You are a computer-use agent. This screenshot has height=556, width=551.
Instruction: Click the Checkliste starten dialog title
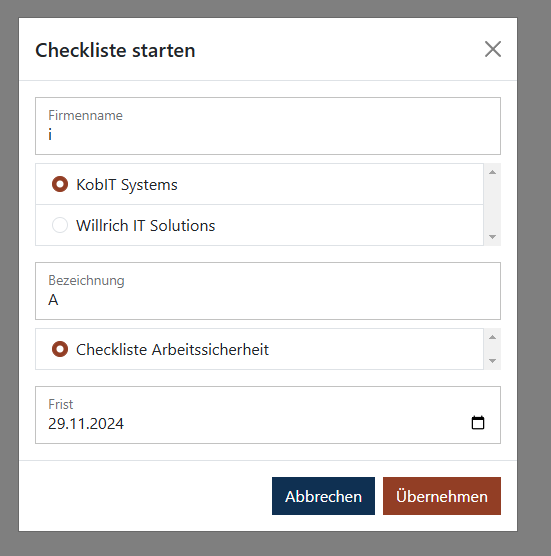pyautogui.click(x=115, y=50)
